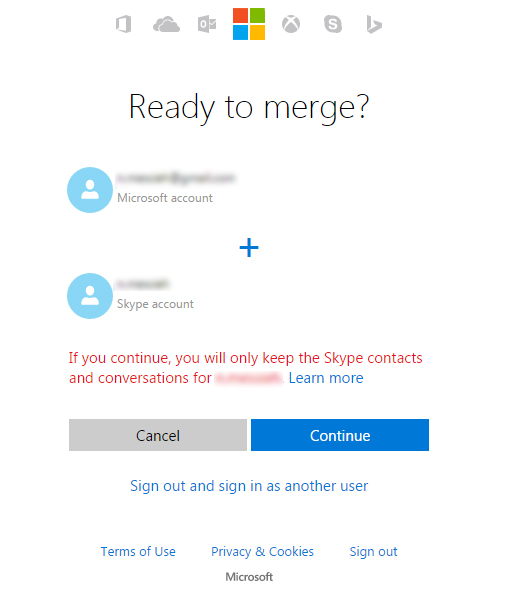Click the blue plus sign

tap(249, 248)
